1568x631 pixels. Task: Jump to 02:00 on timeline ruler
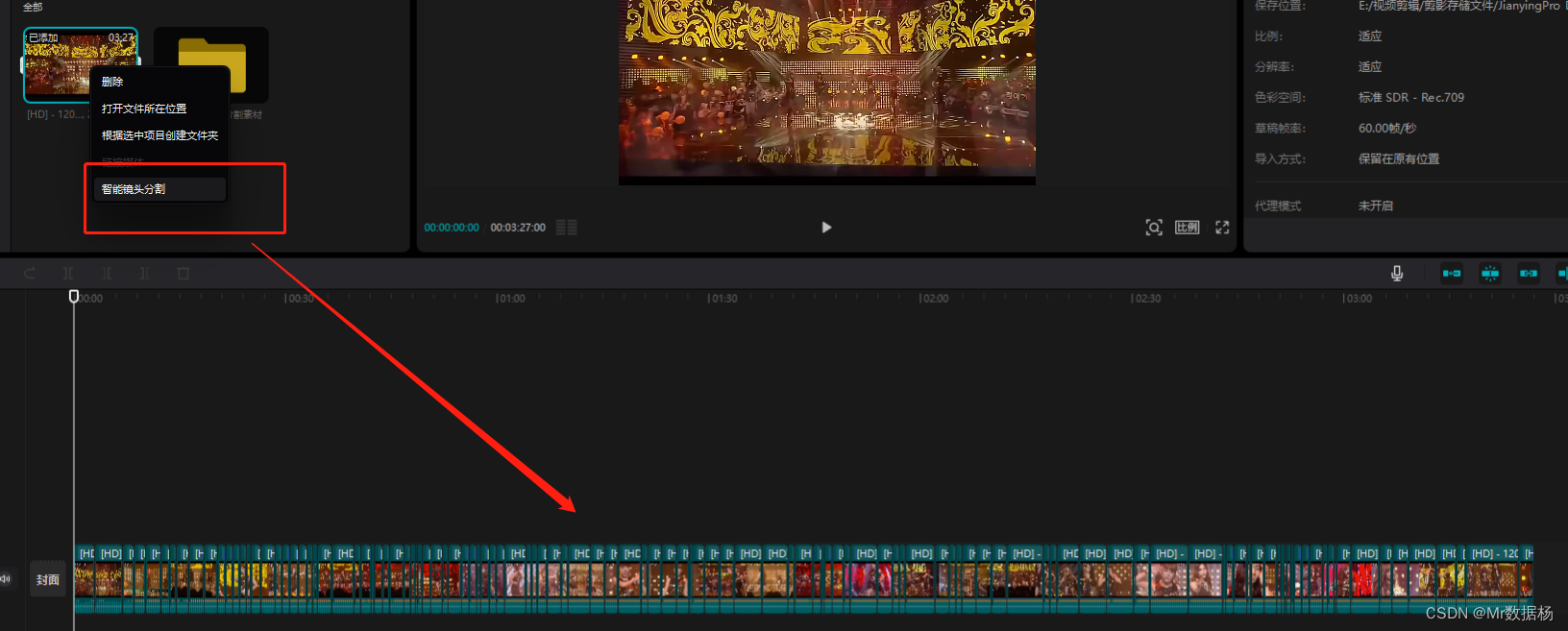[934, 299]
